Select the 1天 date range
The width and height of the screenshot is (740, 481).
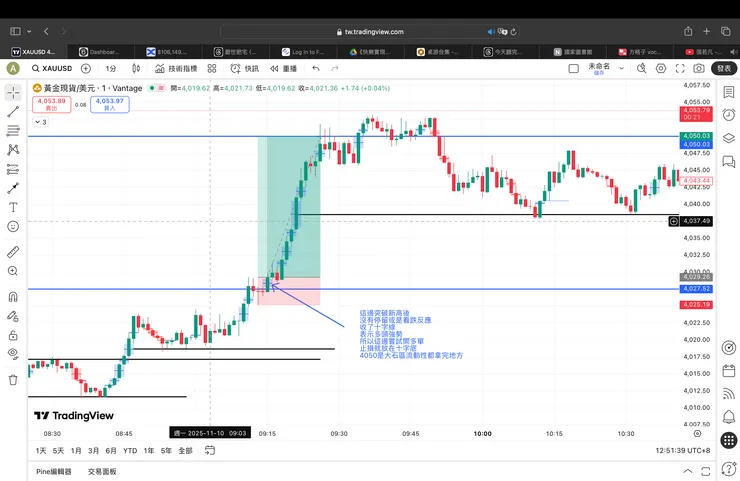coord(41,451)
